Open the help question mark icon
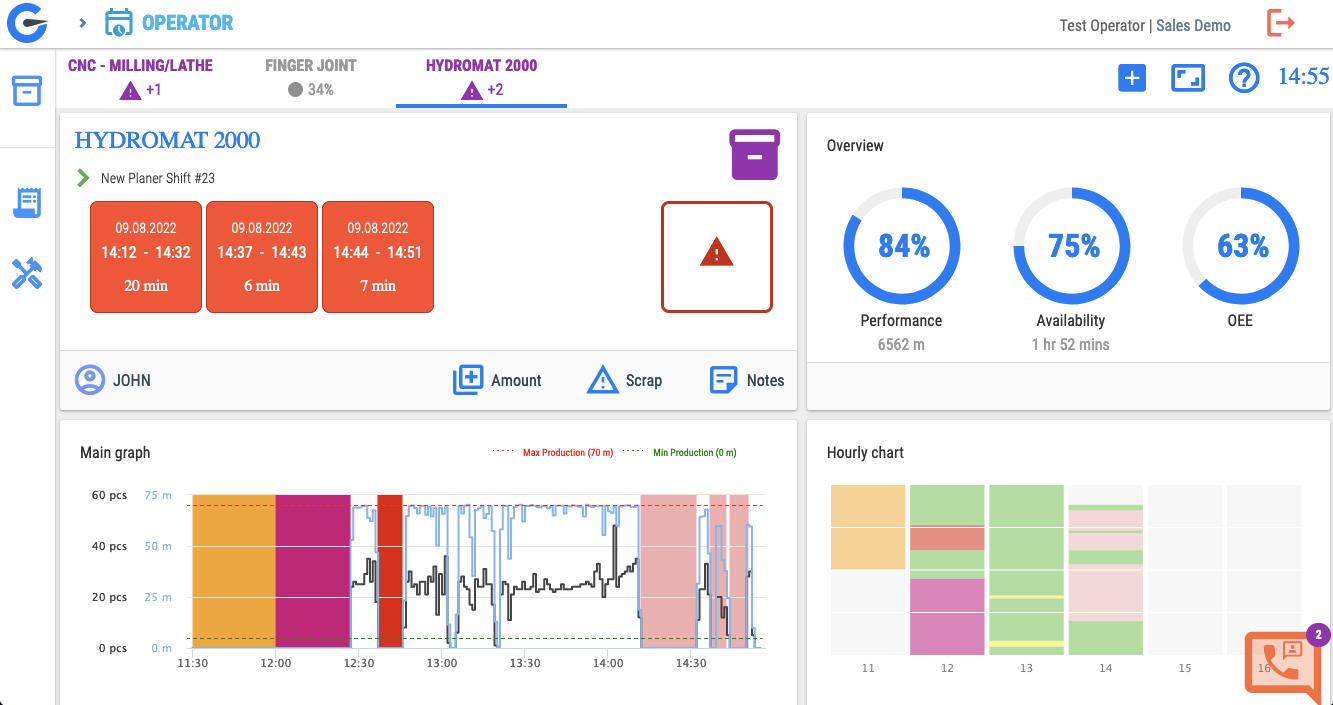1333x705 pixels. (x=1243, y=78)
